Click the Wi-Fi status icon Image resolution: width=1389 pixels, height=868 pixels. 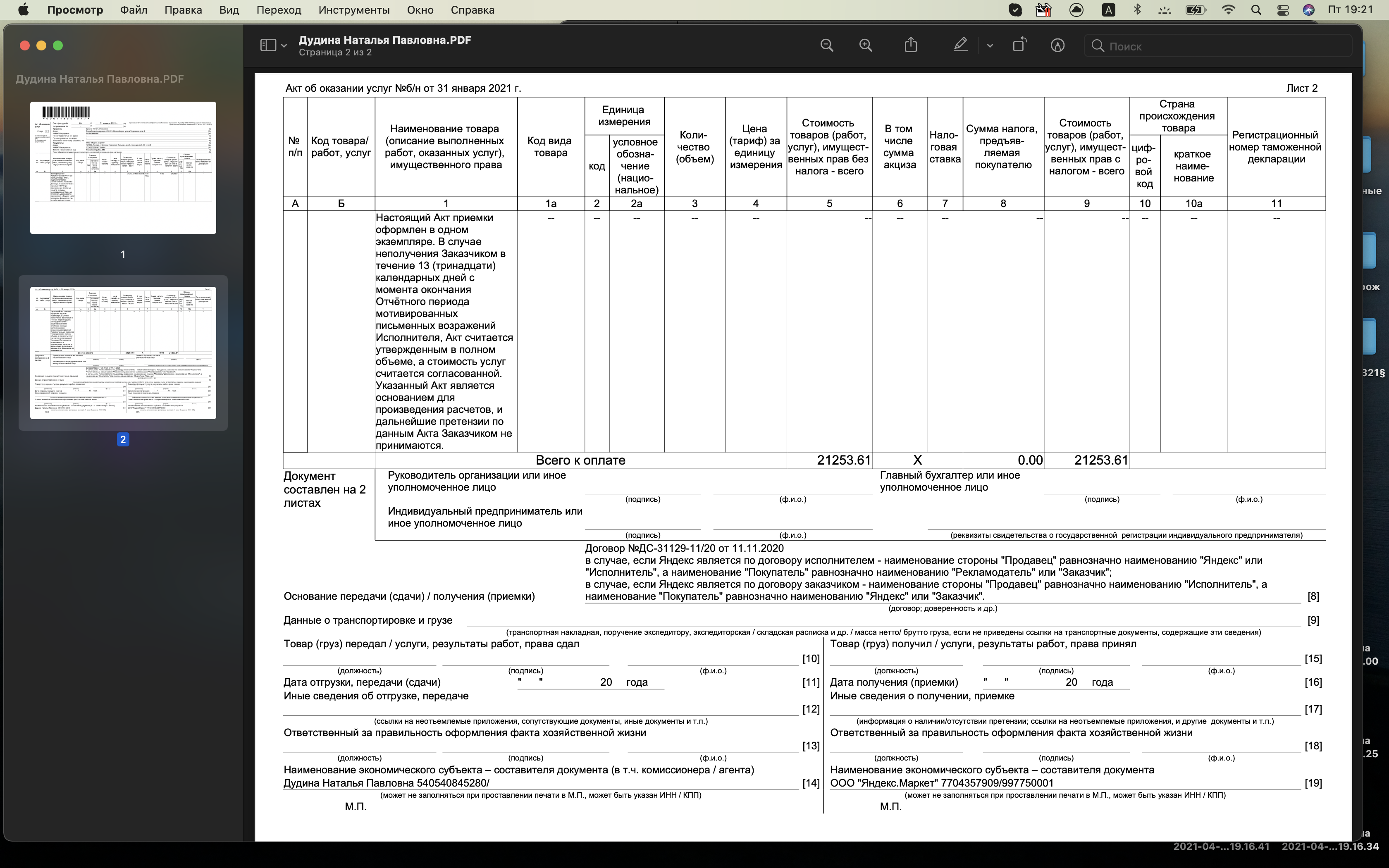click(x=1228, y=10)
